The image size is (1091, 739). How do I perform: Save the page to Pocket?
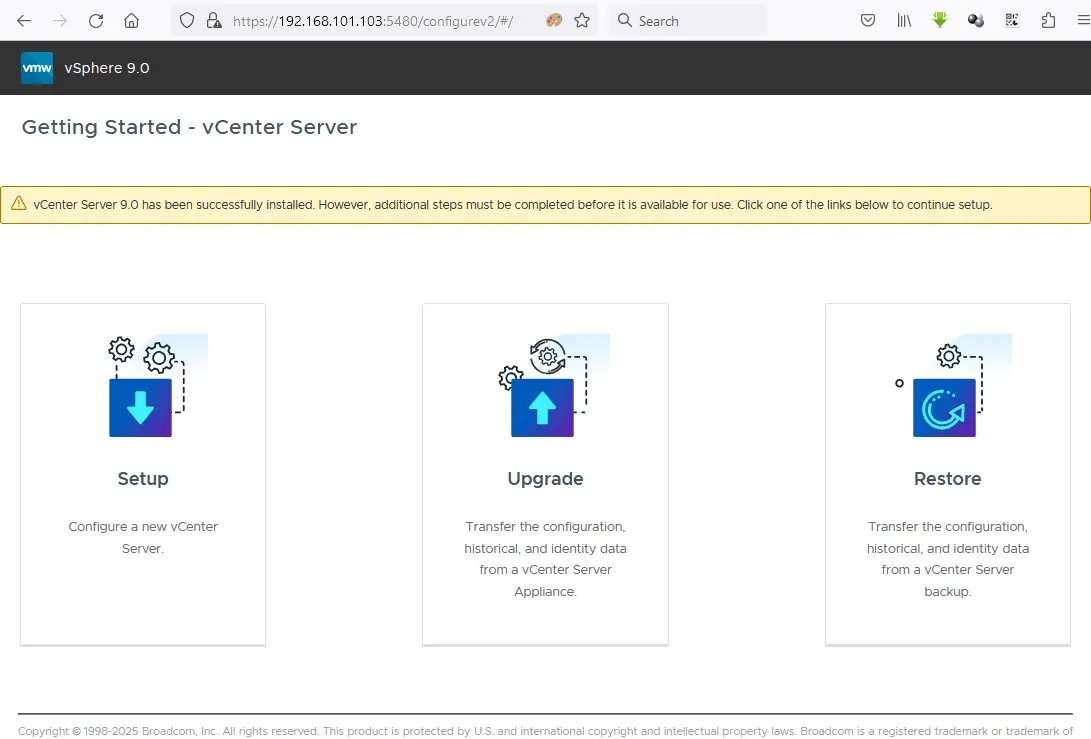(868, 20)
